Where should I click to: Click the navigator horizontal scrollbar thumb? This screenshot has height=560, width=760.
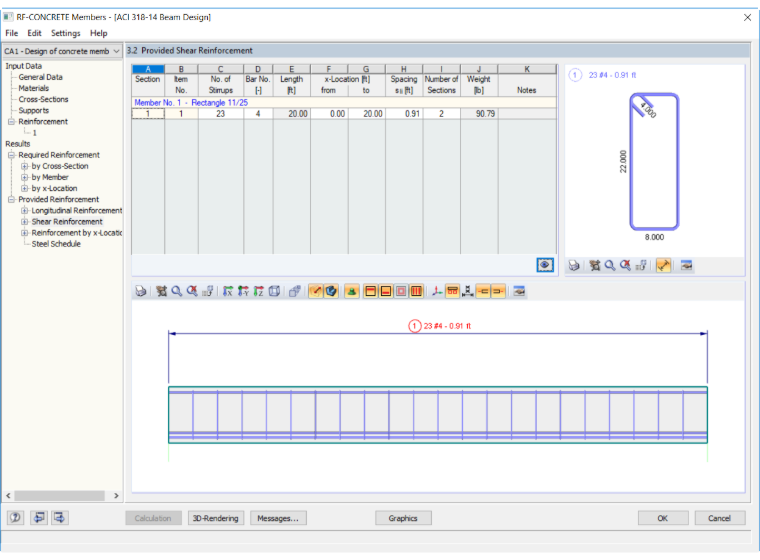click(x=59, y=496)
